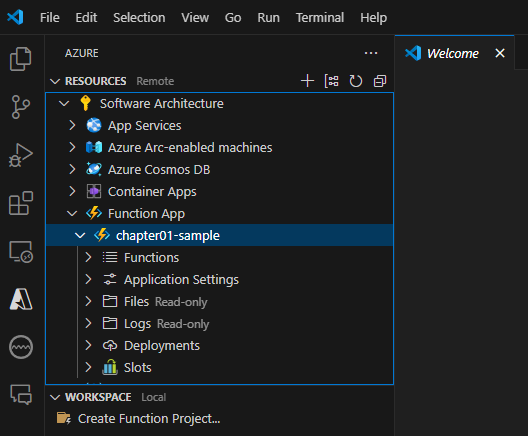Open the Help menu
This screenshot has width=528, height=436.
373,18
